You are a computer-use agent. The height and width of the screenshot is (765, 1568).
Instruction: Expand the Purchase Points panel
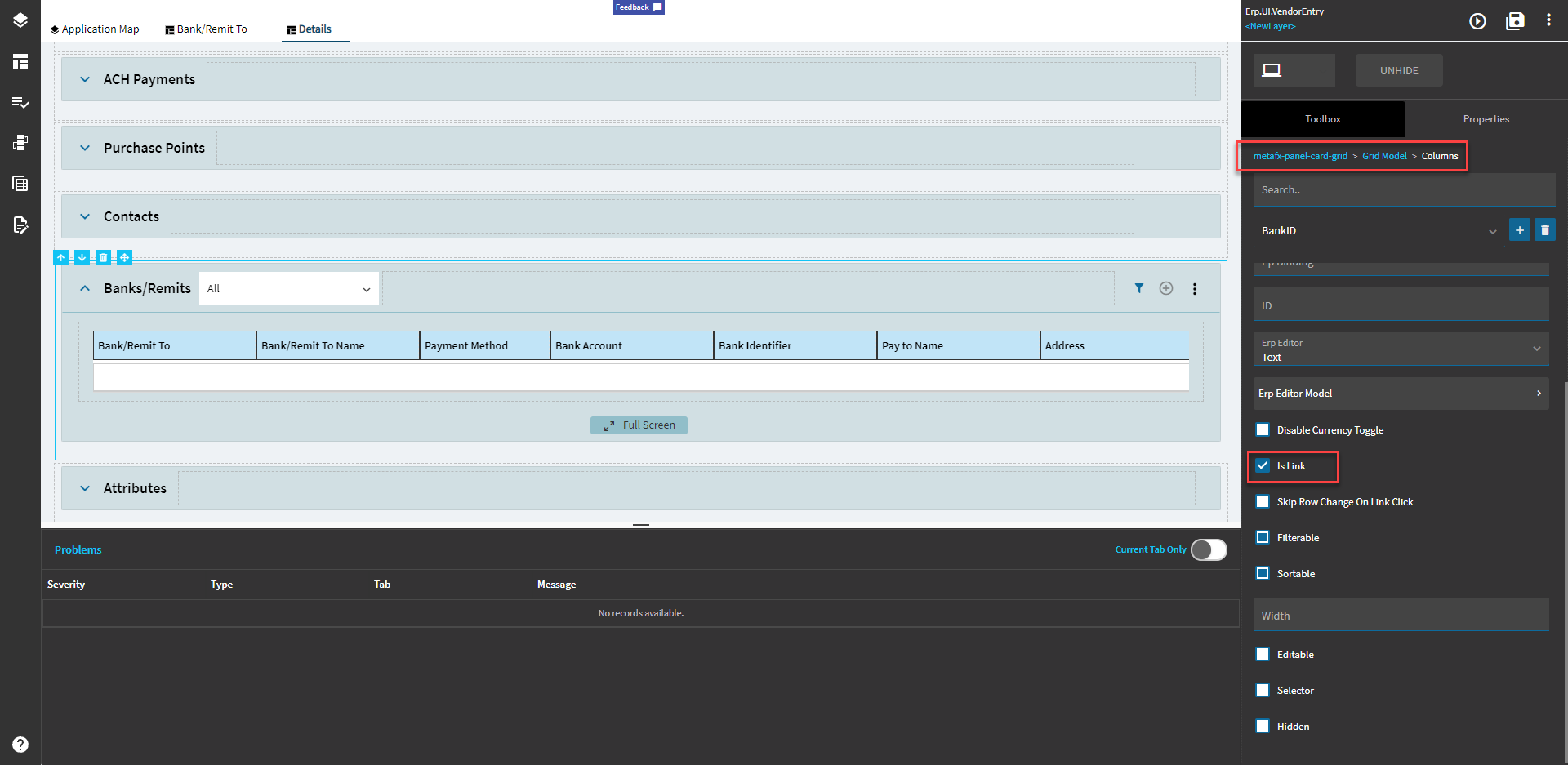tap(85, 148)
